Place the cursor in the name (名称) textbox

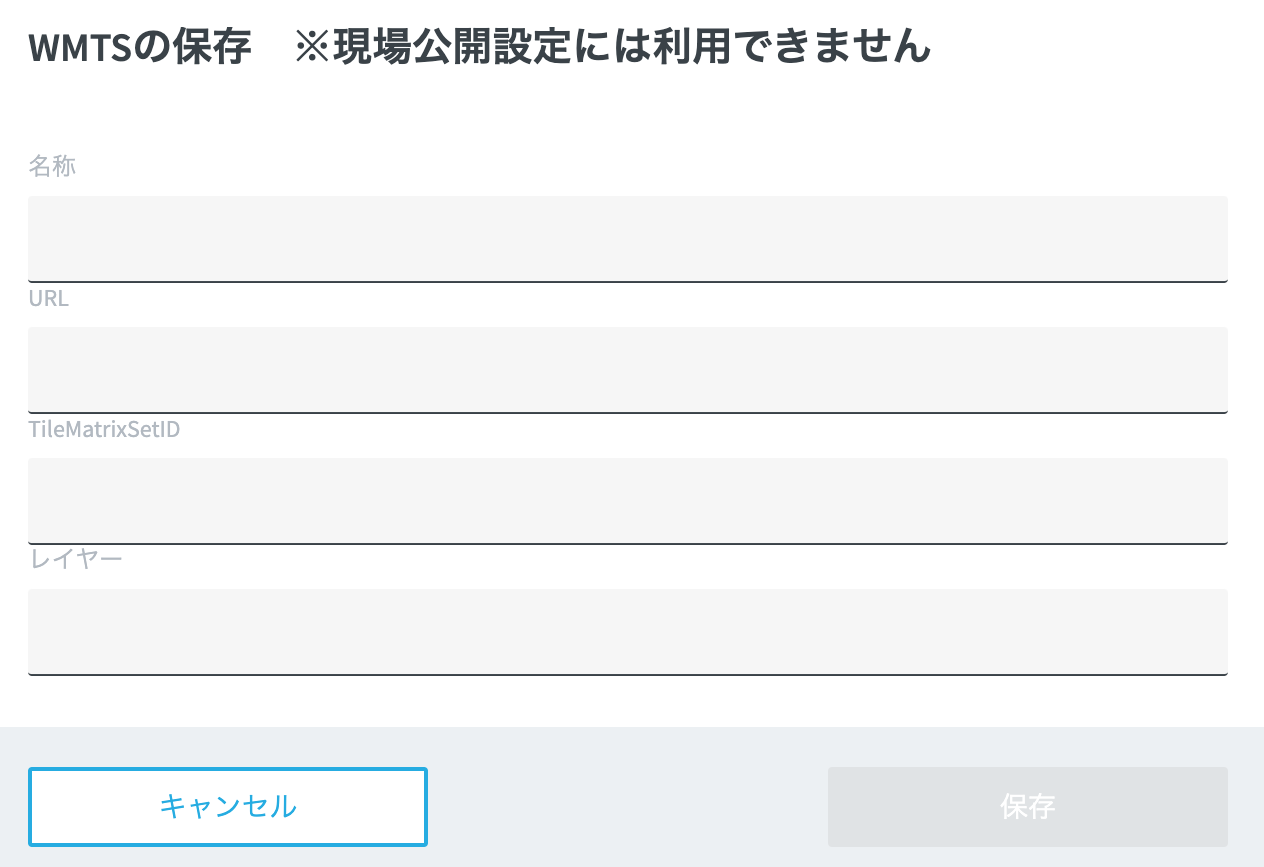point(627,239)
